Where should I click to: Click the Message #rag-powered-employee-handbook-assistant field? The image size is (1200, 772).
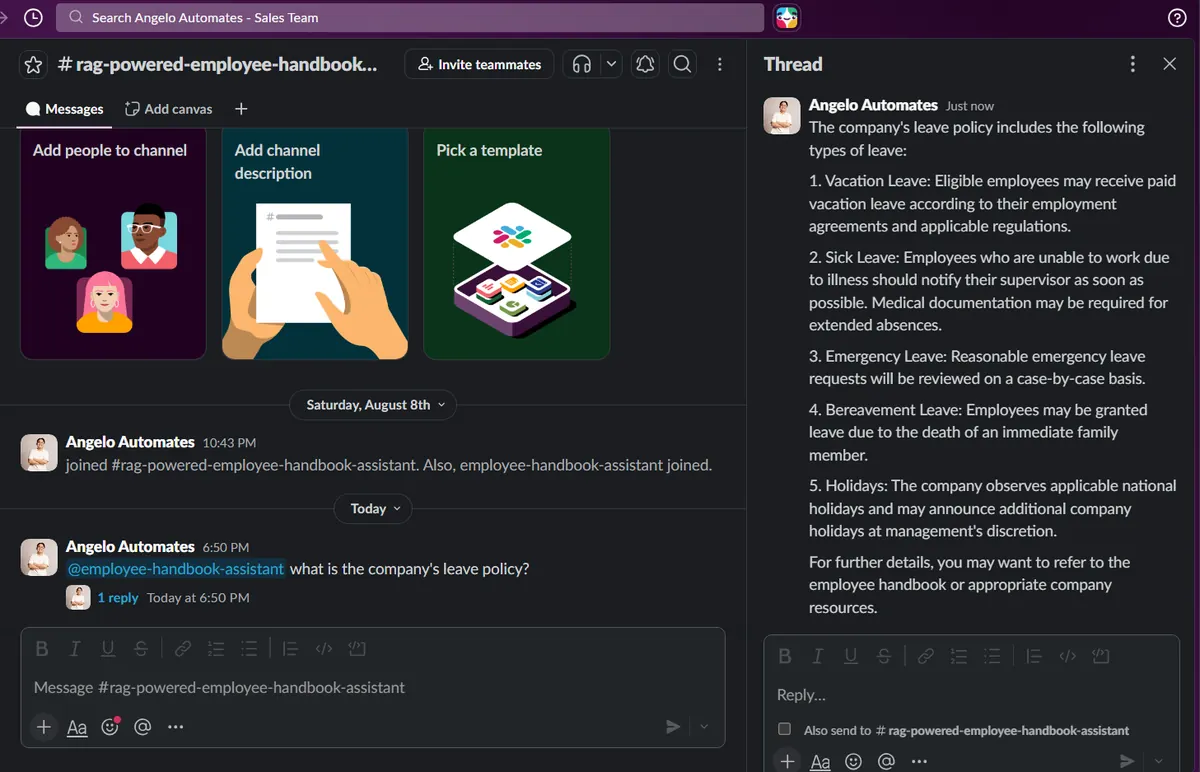point(372,688)
